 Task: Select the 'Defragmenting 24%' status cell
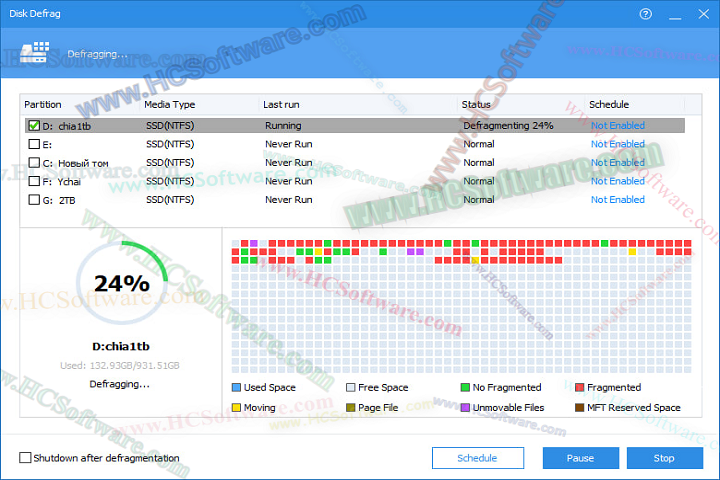coord(508,125)
